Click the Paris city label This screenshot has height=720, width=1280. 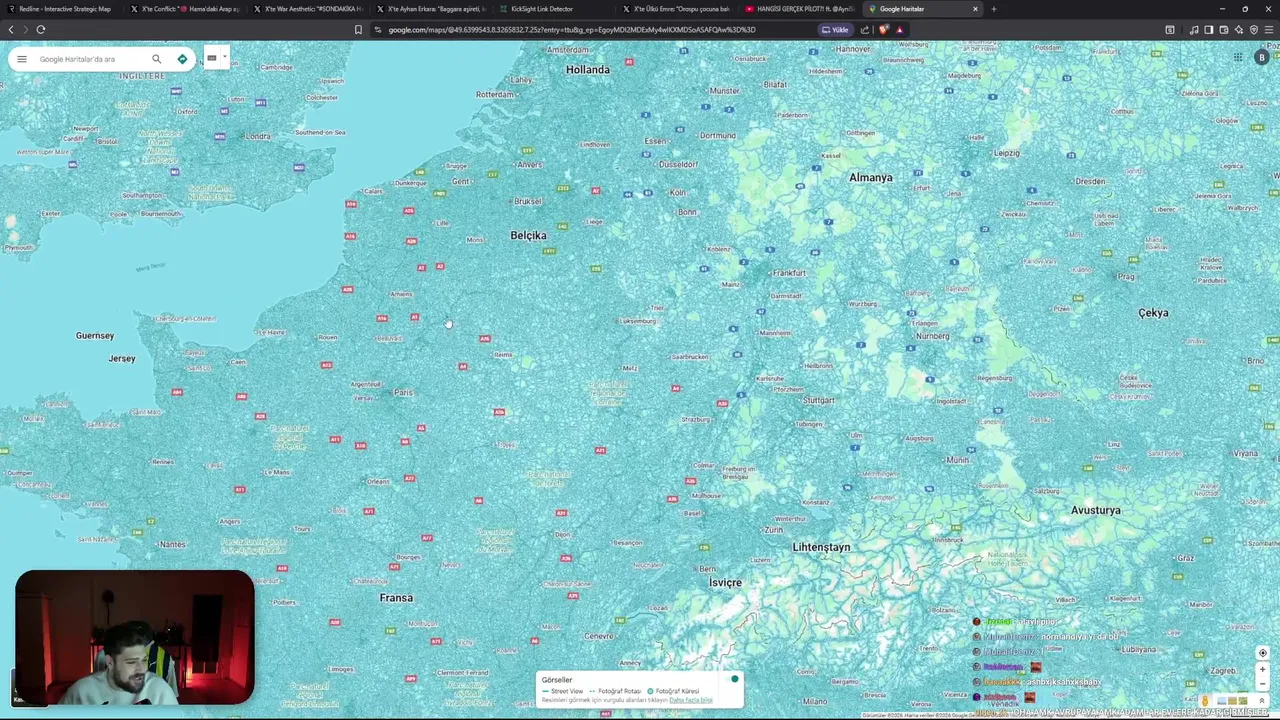pos(403,392)
